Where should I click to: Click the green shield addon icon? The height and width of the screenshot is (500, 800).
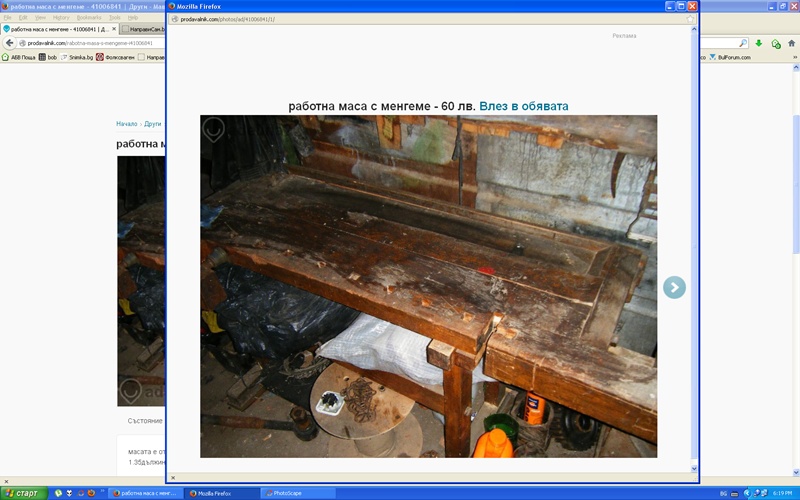[x=775, y=44]
